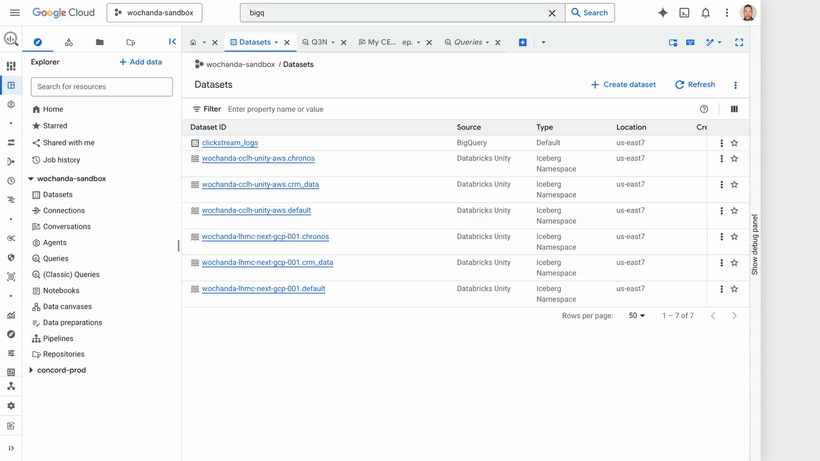Open the header more-options kebab menu

click(x=726, y=13)
